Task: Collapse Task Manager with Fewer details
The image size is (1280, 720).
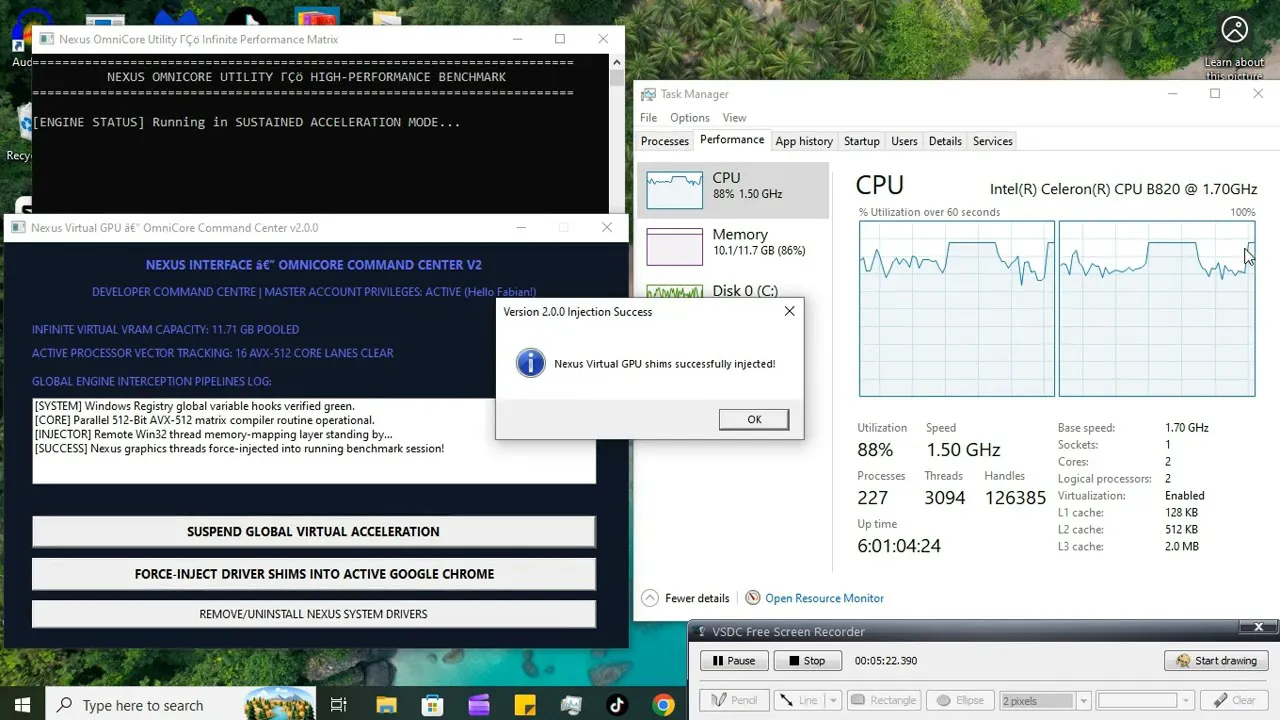Action: pos(686,598)
